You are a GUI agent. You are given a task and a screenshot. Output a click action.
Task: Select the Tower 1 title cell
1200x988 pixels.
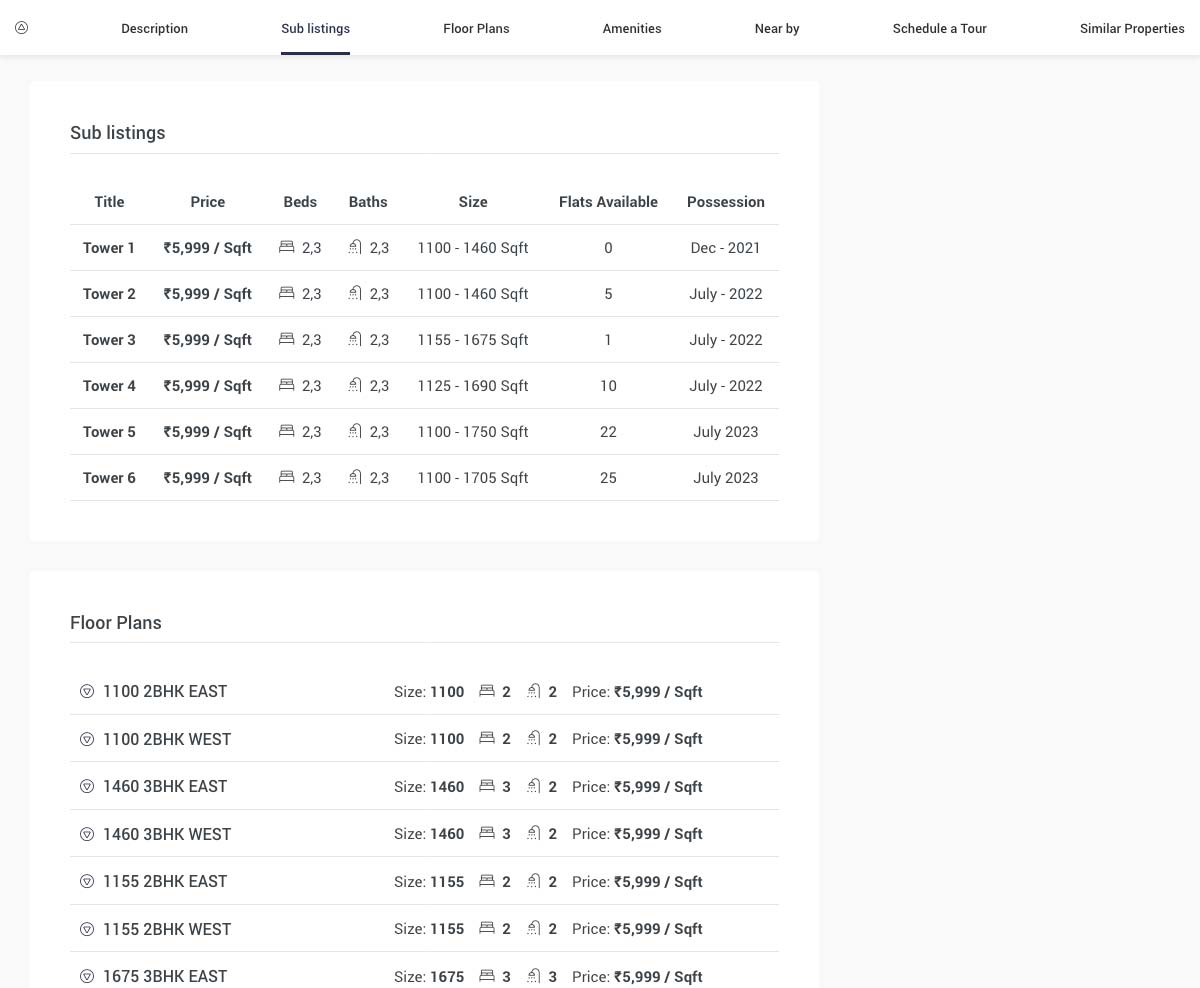(109, 248)
